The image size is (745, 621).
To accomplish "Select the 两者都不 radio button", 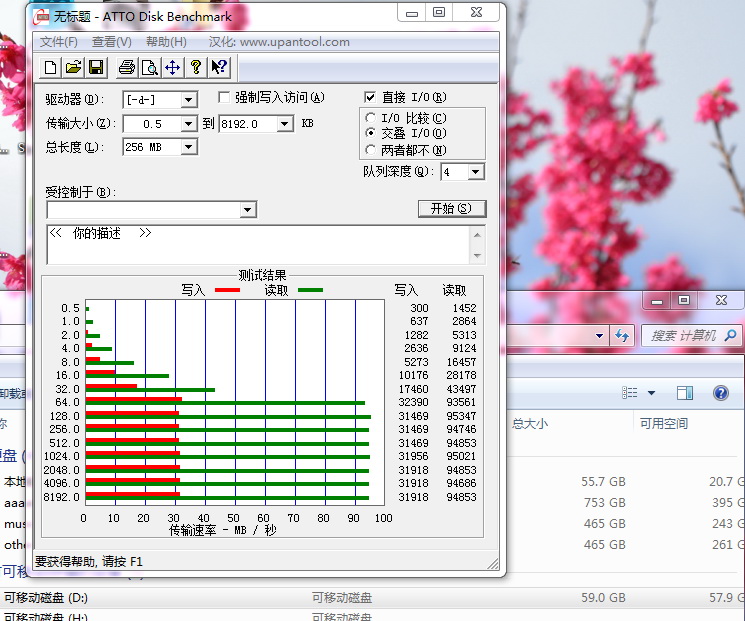I will click(370, 150).
